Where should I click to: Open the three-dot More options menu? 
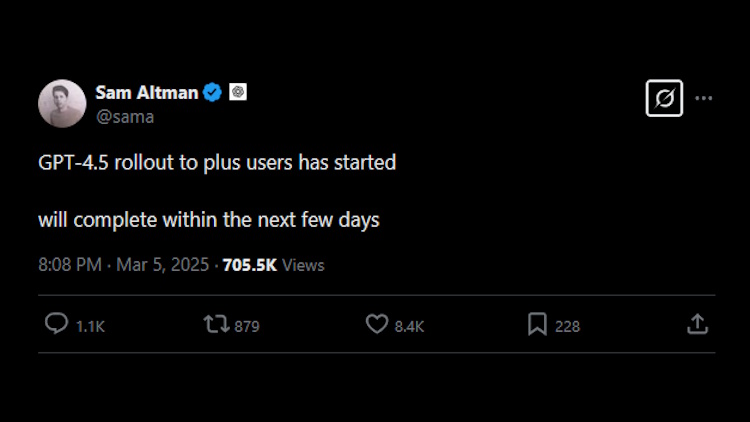[x=704, y=98]
